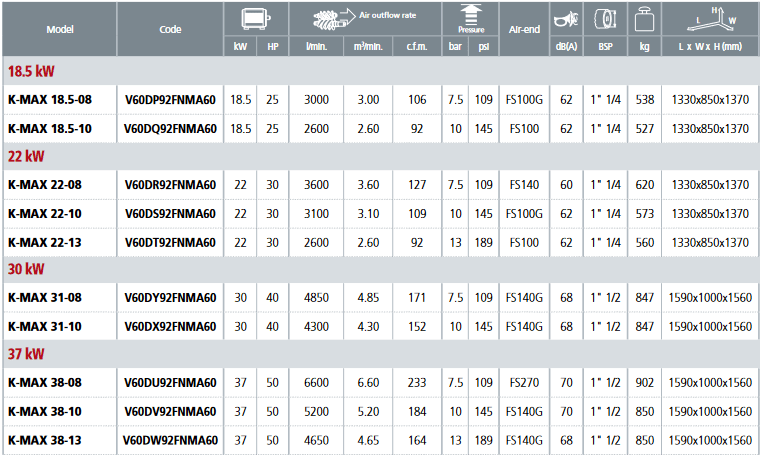Screen dimensions: 762x458
Task: Click the 560 kg weight value
Action: 644,243
